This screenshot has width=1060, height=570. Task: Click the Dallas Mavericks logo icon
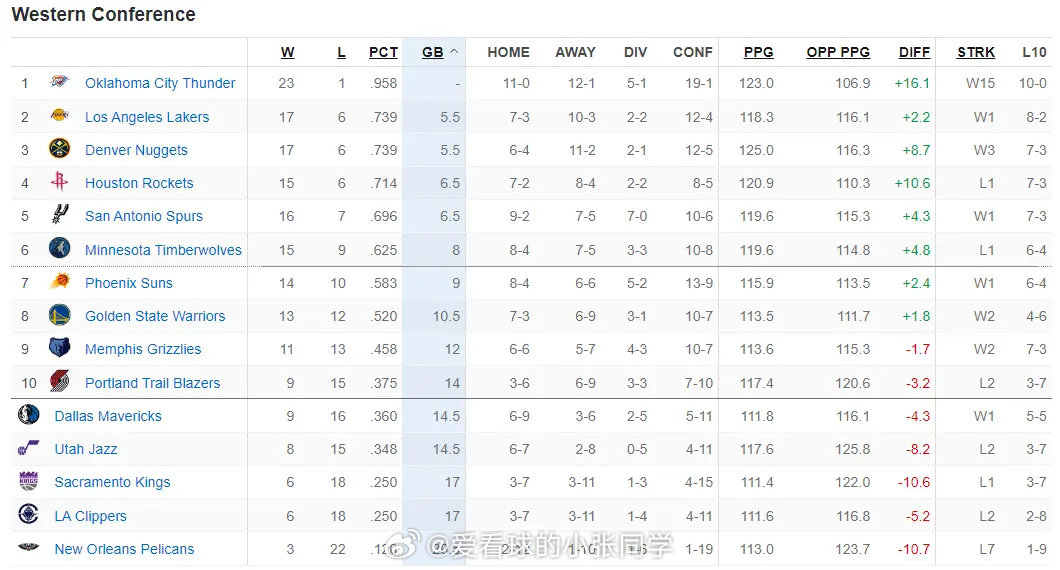[x=28, y=414]
